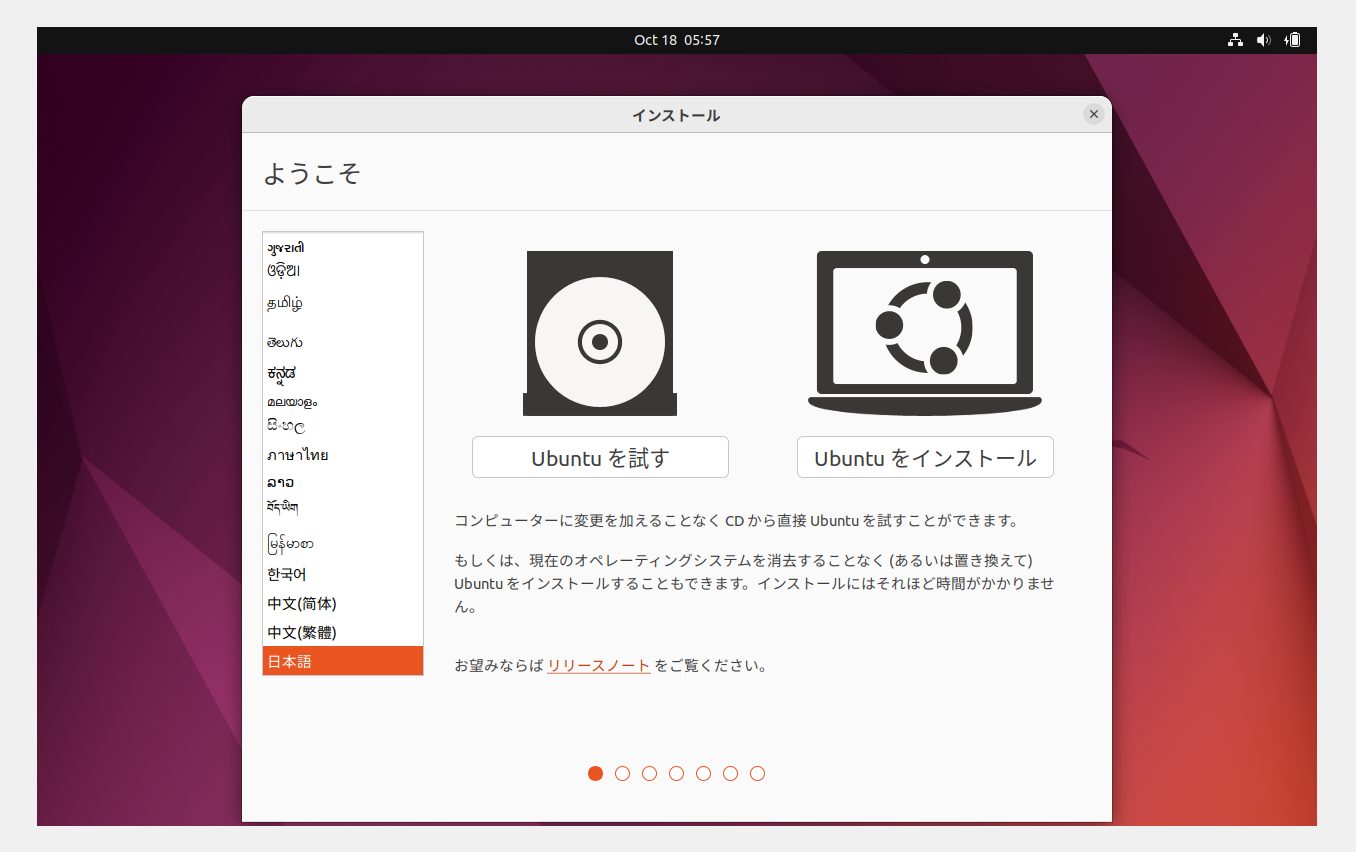
Task: Click the インストール window title bar
Action: pos(677,115)
